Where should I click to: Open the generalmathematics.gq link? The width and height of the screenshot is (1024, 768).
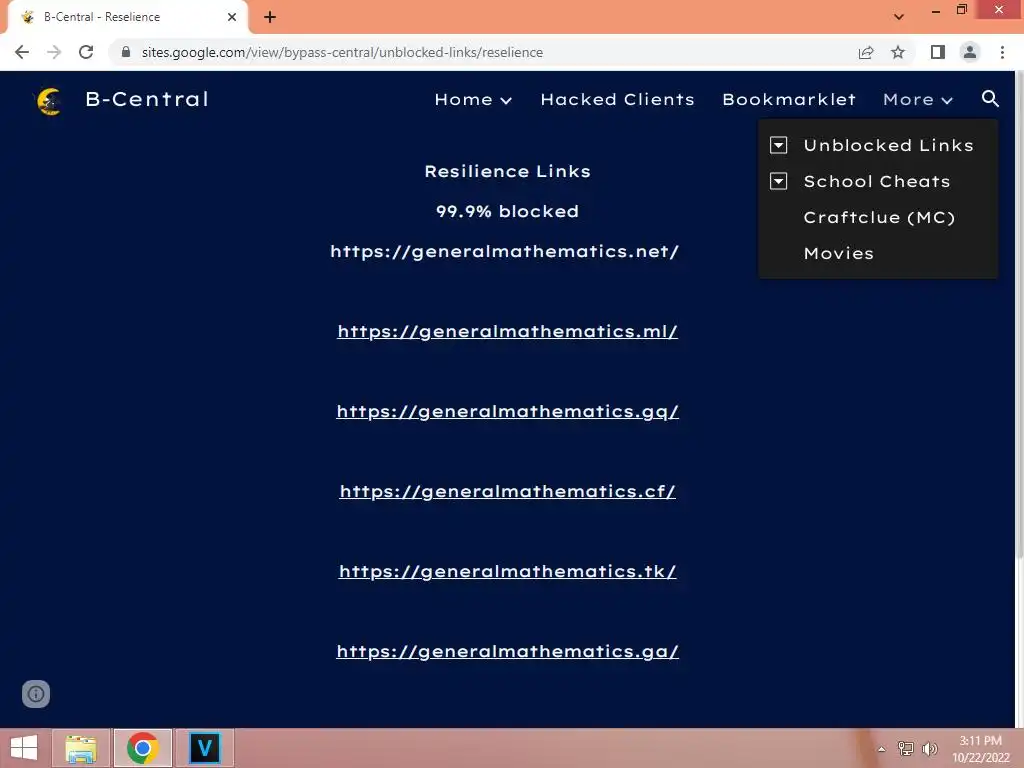coord(507,412)
